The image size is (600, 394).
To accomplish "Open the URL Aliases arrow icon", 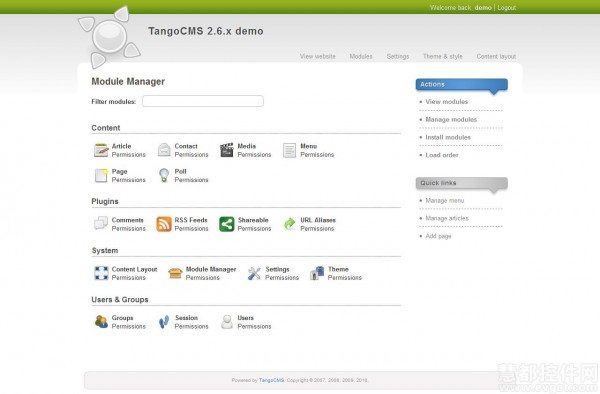I will (289, 224).
